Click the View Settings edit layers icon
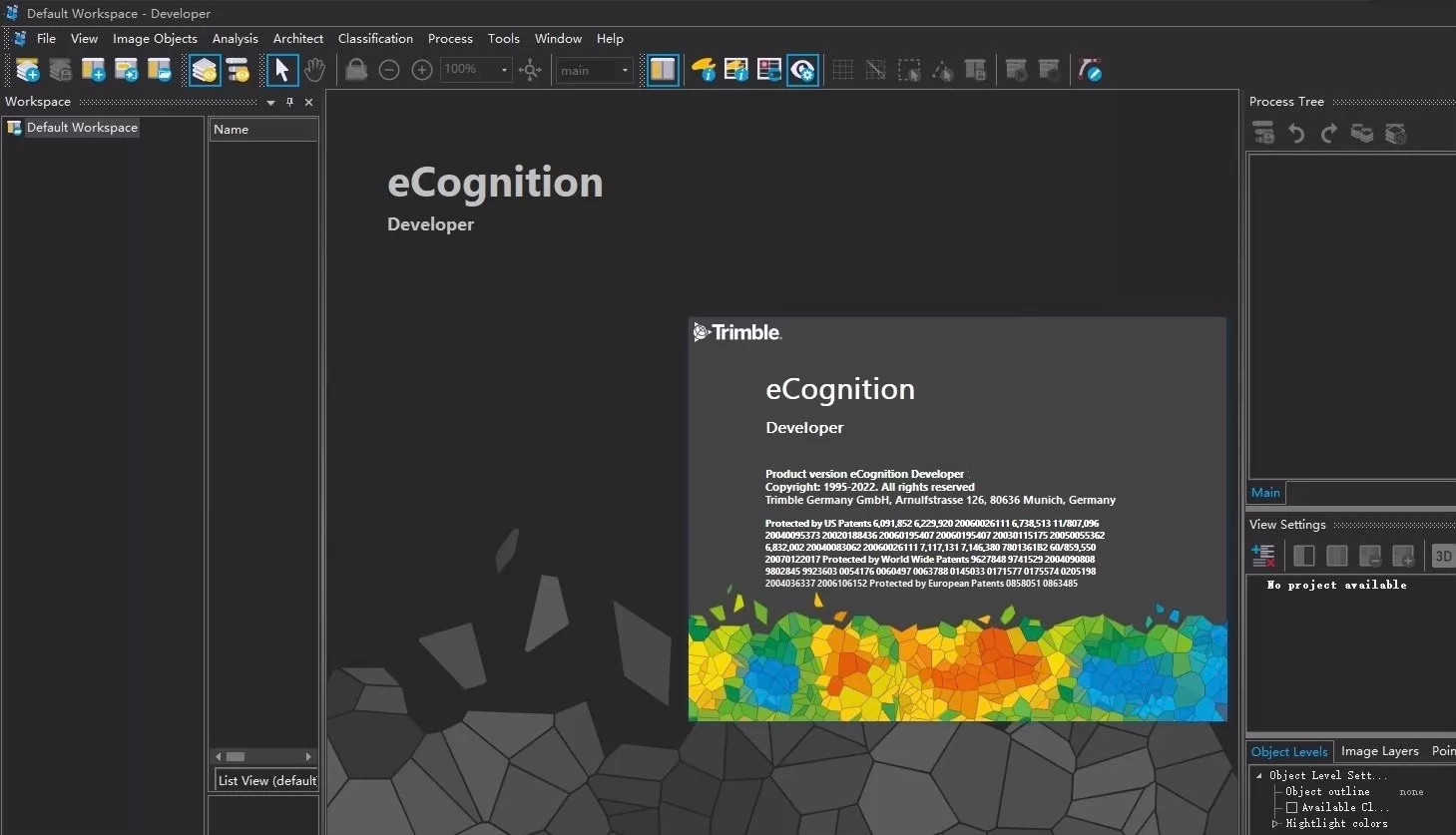This screenshot has height=835, width=1456. tap(1263, 556)
